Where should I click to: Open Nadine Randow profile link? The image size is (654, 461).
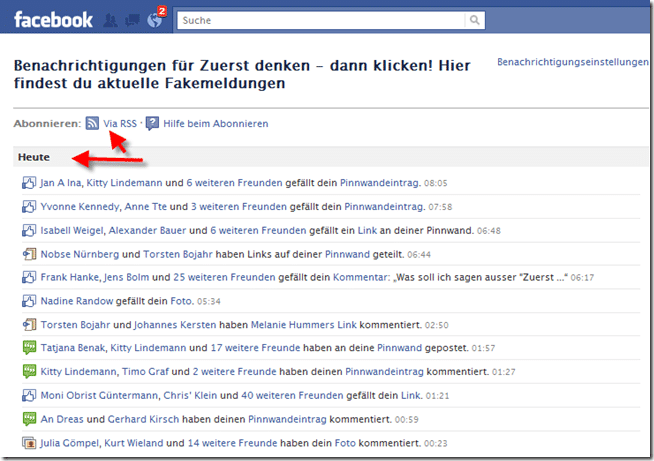[77, 301]
